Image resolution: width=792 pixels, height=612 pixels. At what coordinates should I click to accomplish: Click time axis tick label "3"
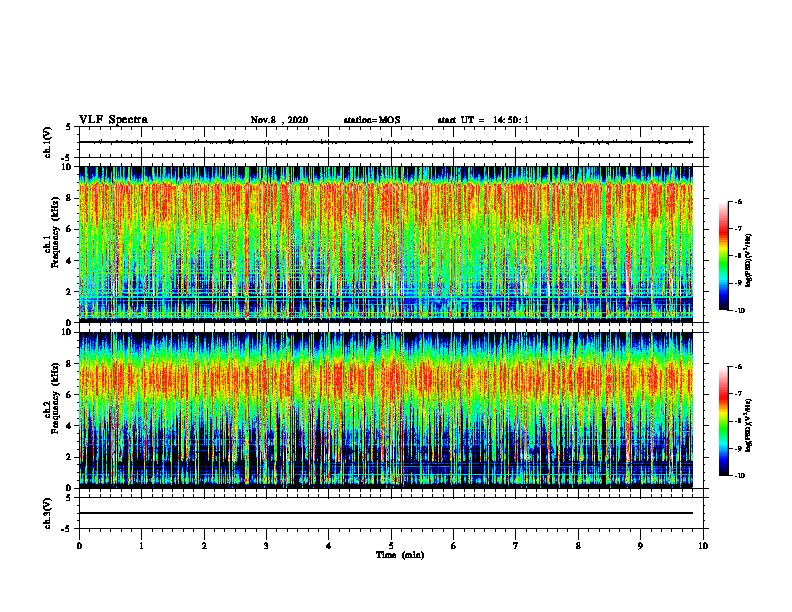266,546
